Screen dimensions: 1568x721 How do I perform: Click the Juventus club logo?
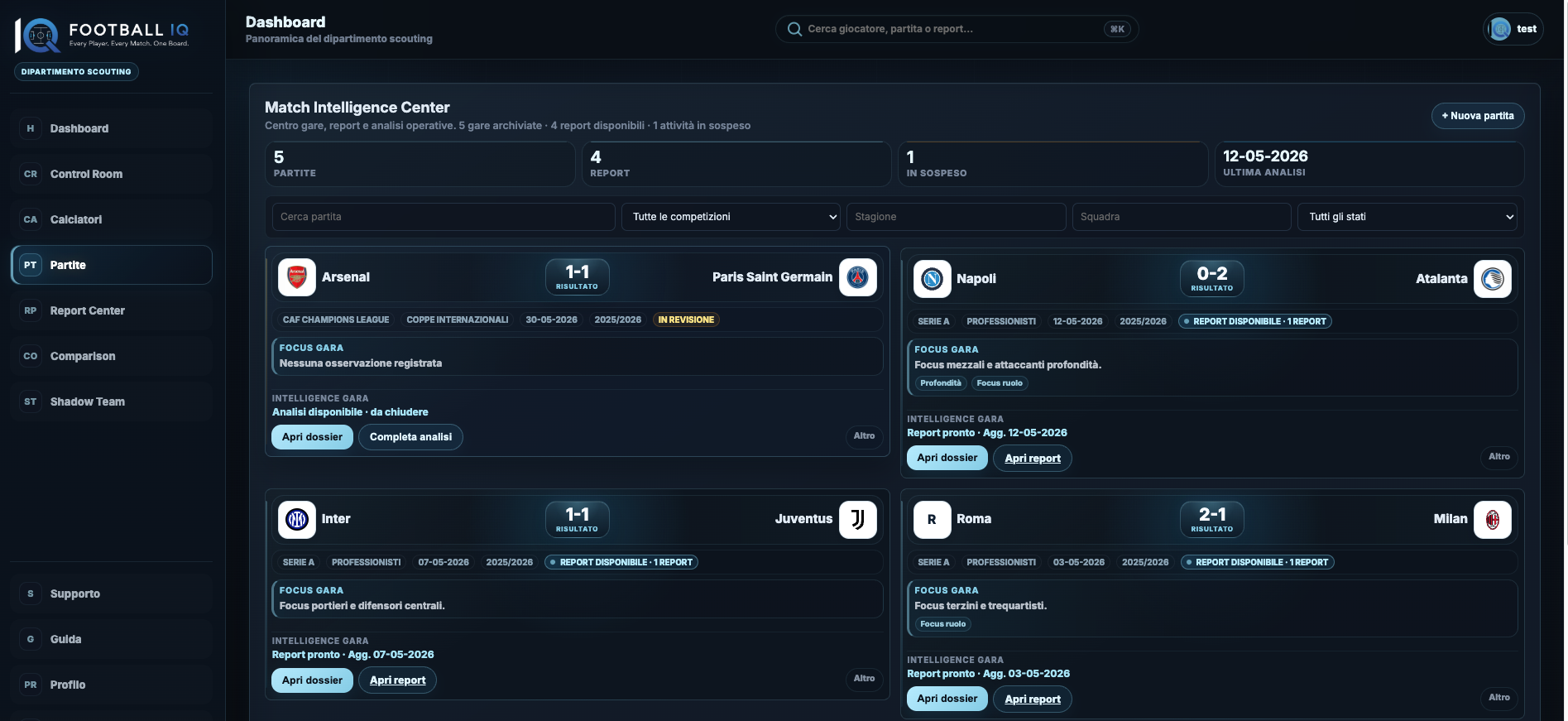tap(858, 520)
